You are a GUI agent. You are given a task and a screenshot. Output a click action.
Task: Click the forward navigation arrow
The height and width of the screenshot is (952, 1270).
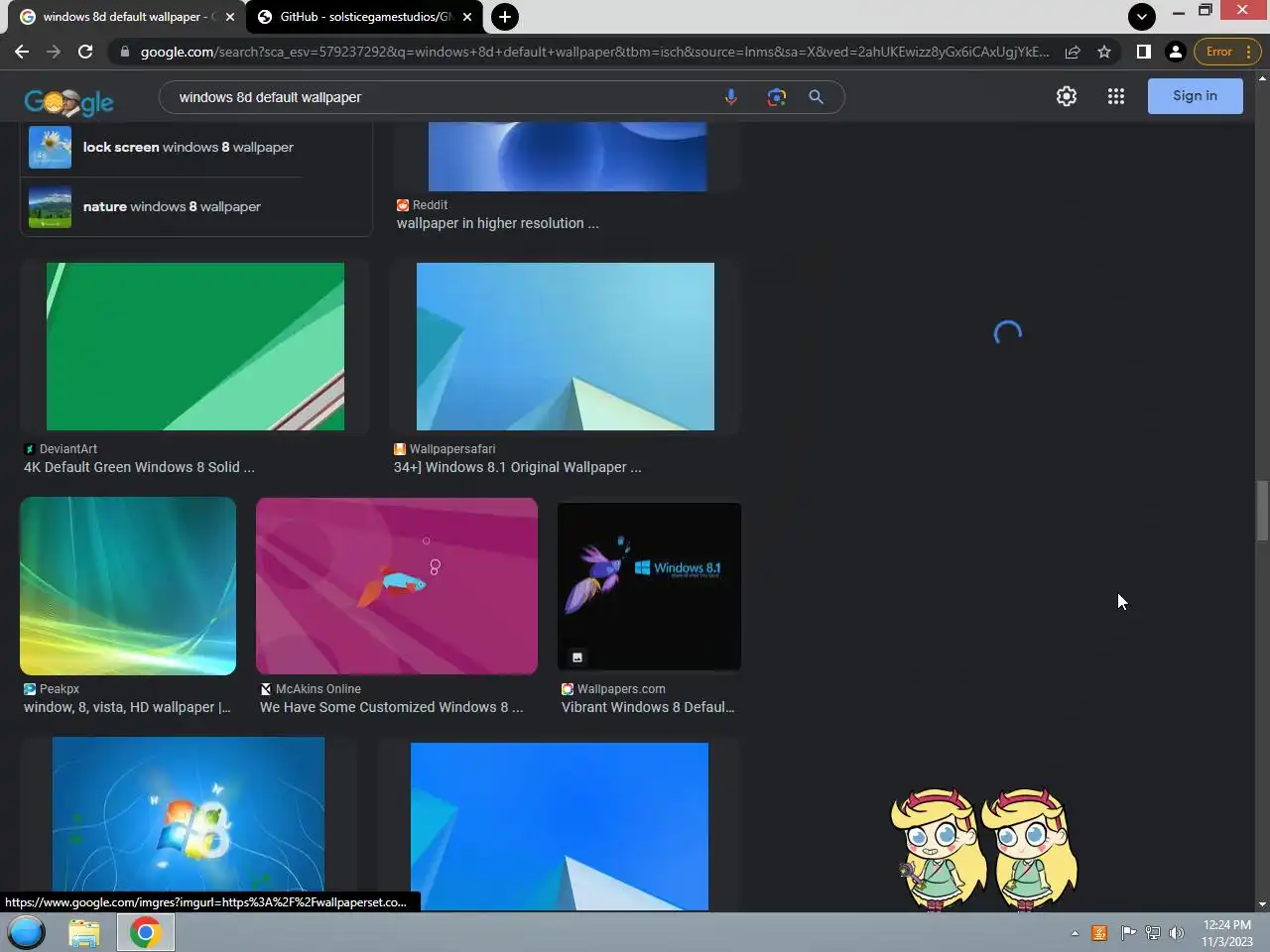coord(54,52)
